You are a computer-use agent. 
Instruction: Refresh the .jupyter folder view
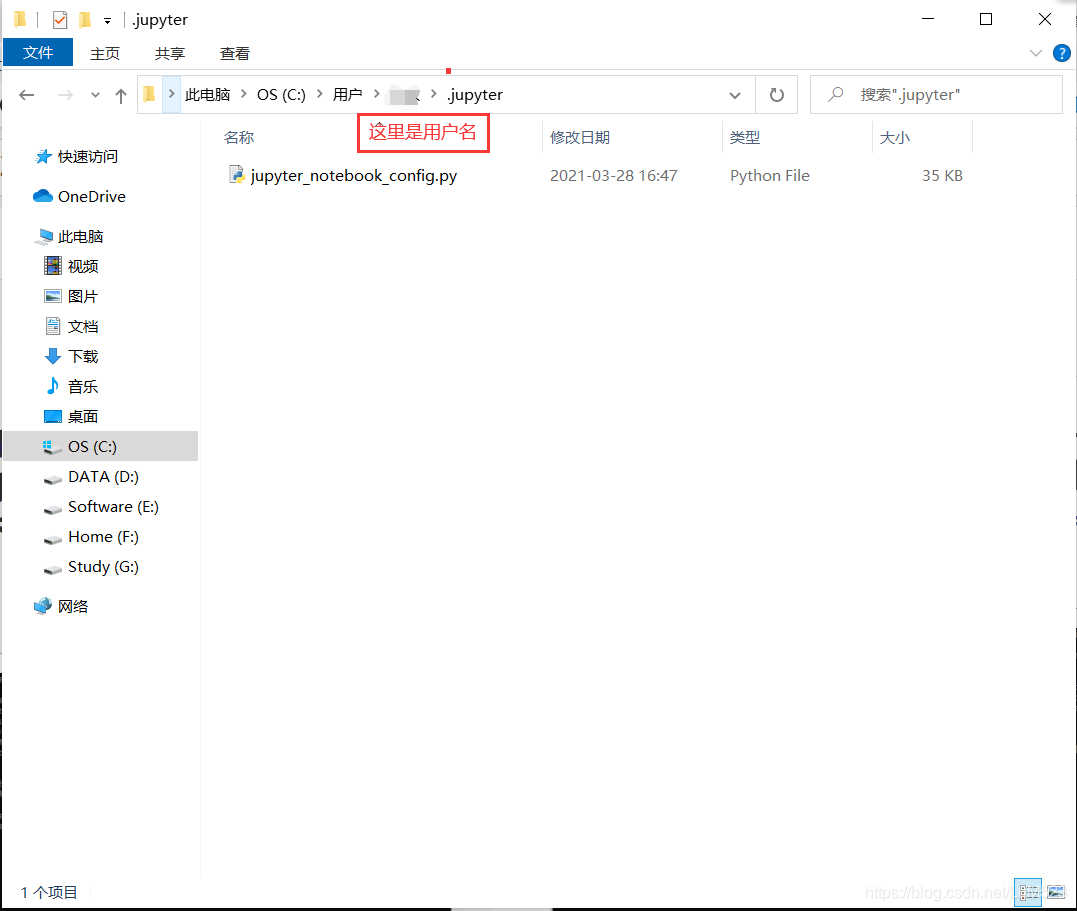pyautogui.click(x=777, y=94)
